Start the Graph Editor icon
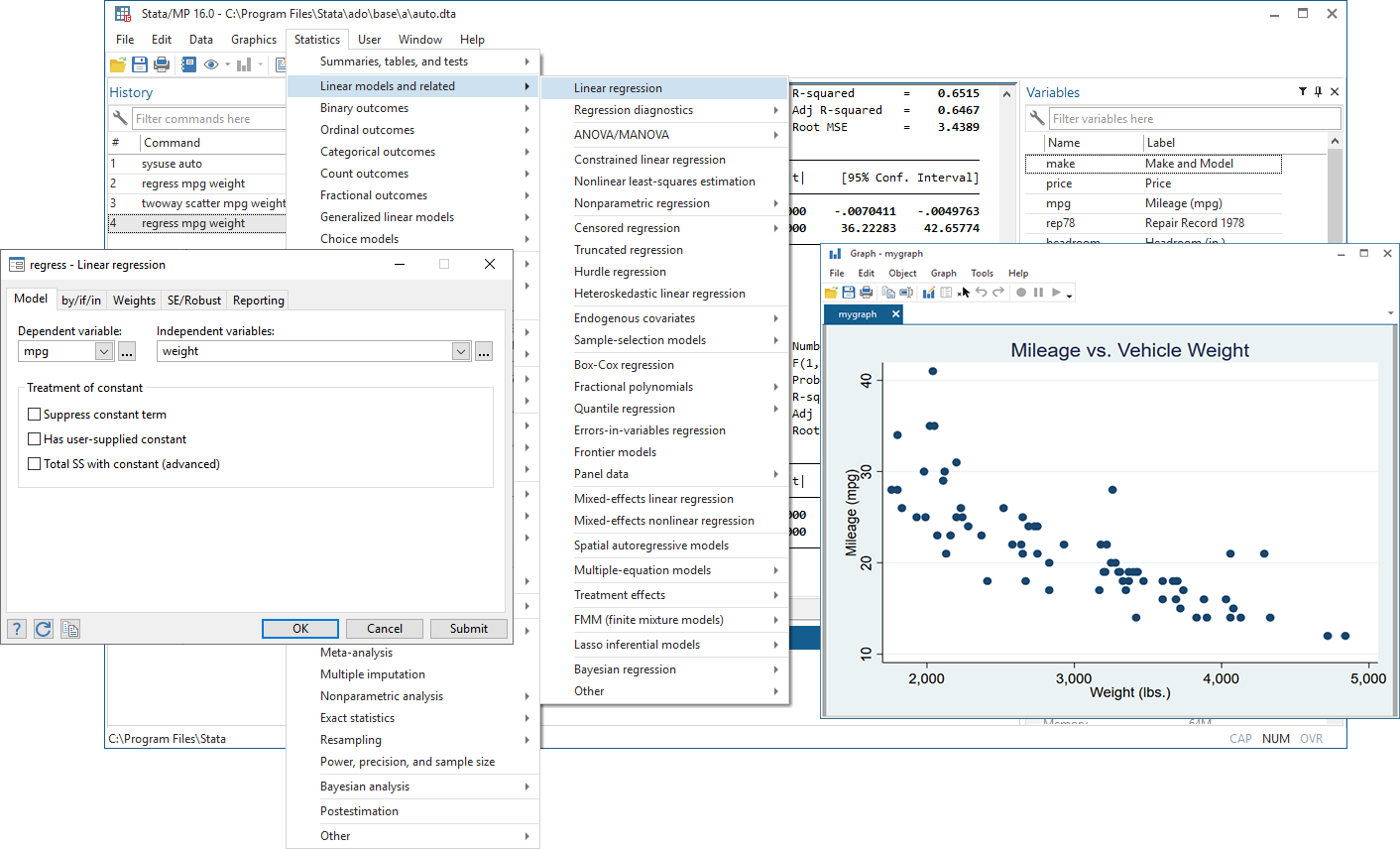 click(x=928, y=293)
